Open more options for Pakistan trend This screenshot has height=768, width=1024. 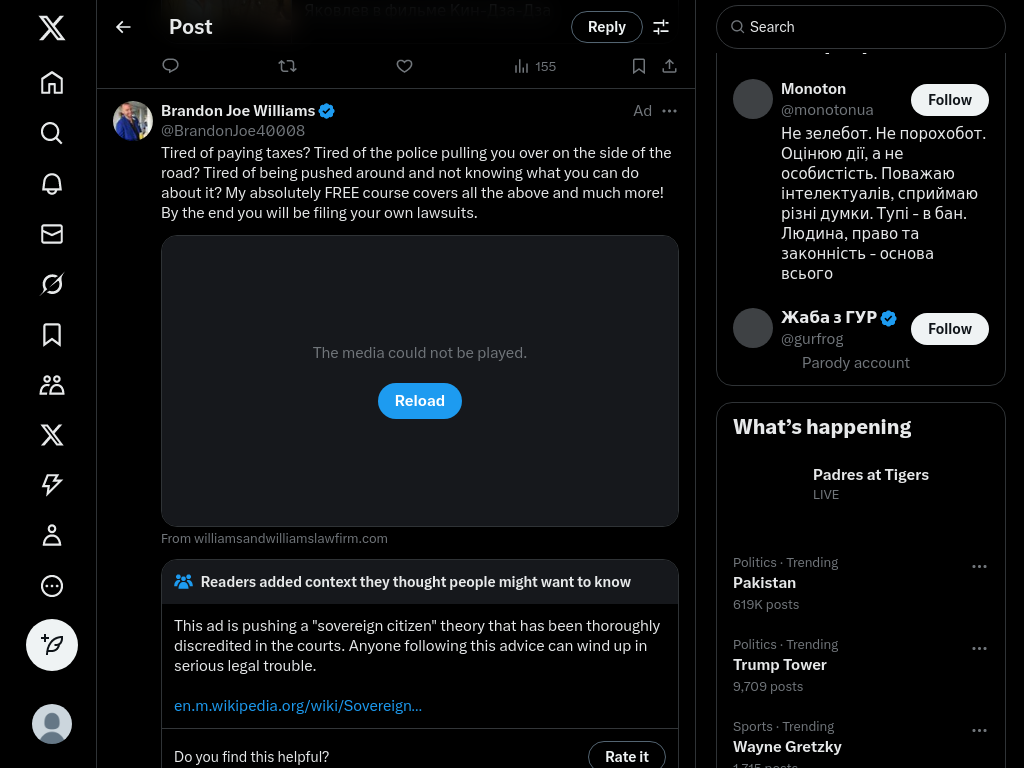tap(979, 567)
